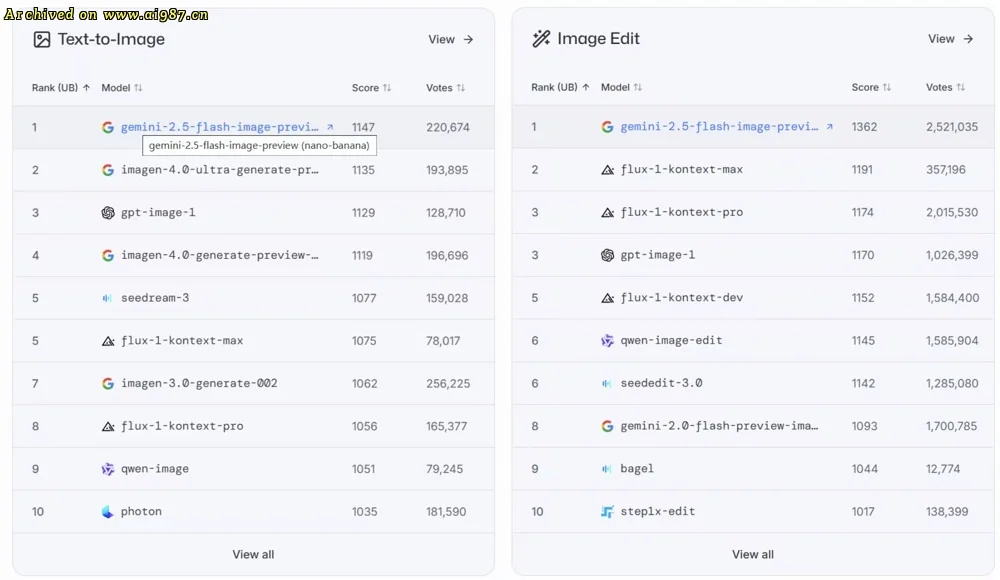Select gpt-image-1 in Text-to-Image table

(158, 212)
